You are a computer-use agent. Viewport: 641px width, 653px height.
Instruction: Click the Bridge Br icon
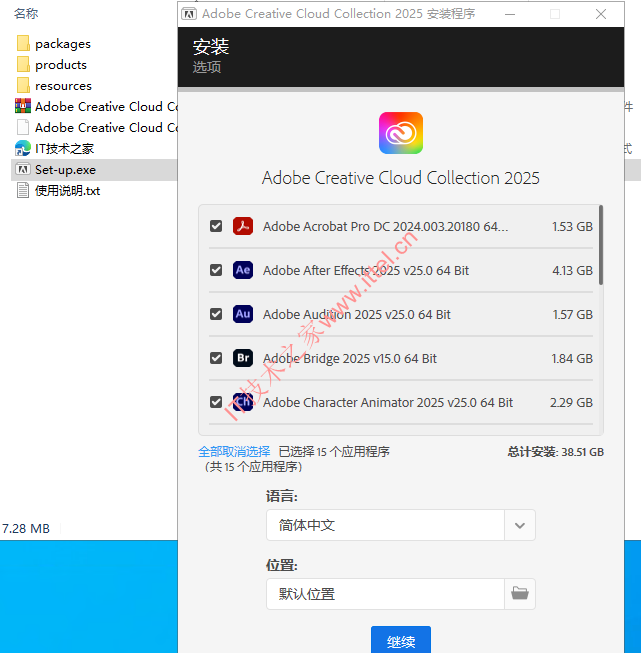point(243,358)
